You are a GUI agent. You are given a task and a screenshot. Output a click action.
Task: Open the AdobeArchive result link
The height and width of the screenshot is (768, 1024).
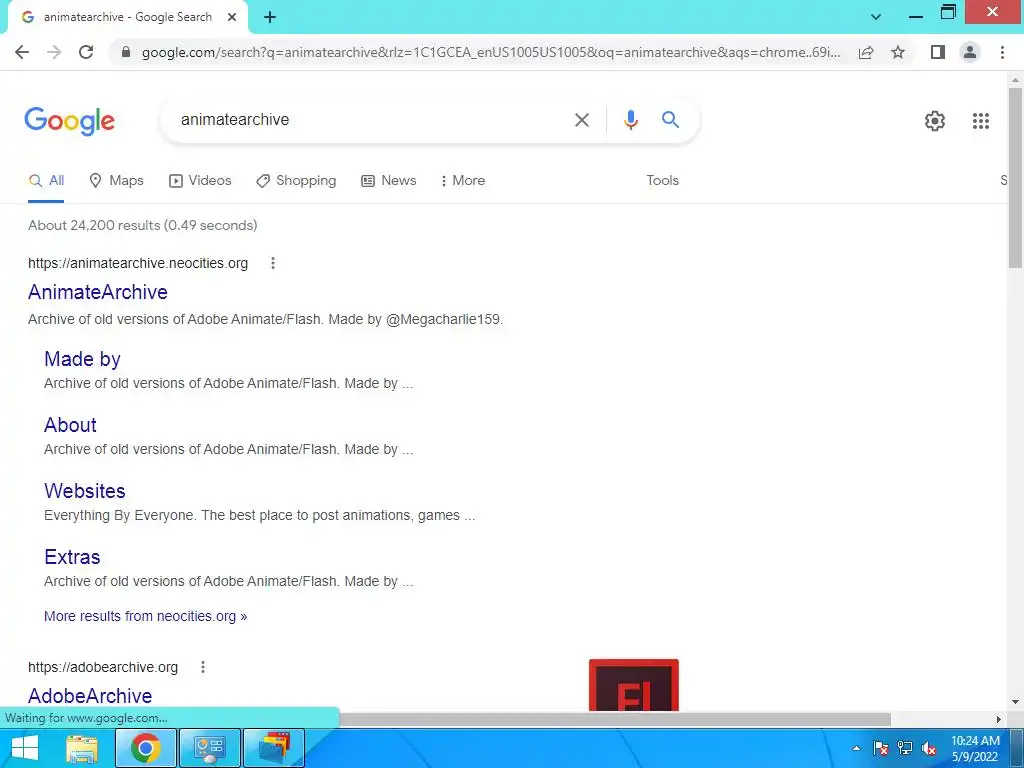pyautogui.click(x=90, y=696)
